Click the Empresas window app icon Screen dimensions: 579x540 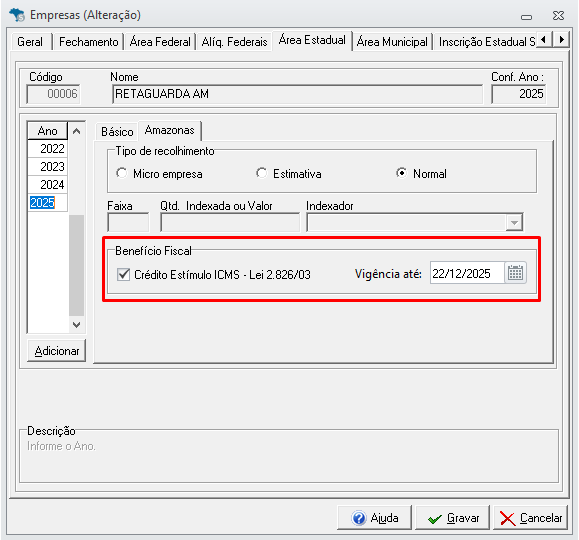point(17,15)
